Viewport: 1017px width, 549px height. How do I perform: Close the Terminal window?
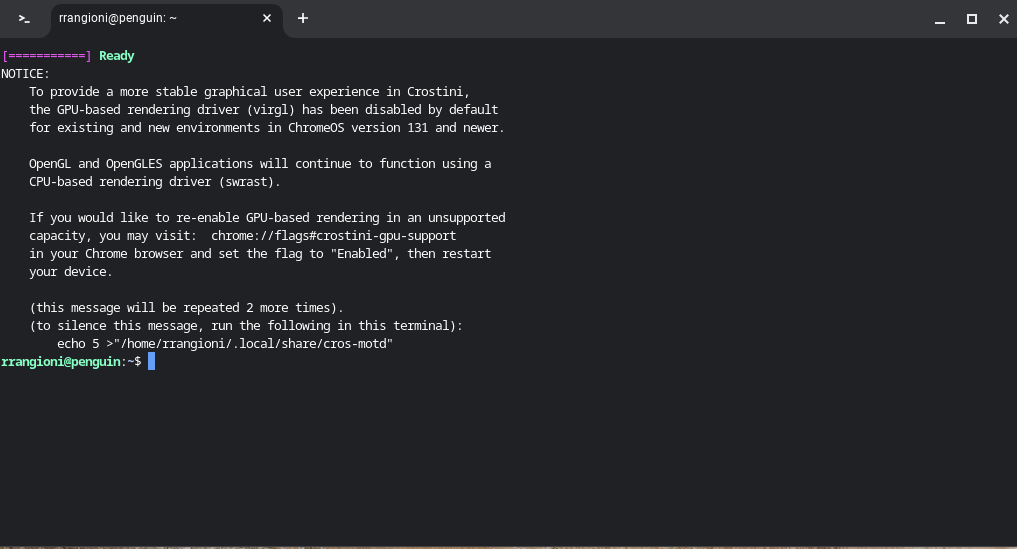[x=1003, y=19]
